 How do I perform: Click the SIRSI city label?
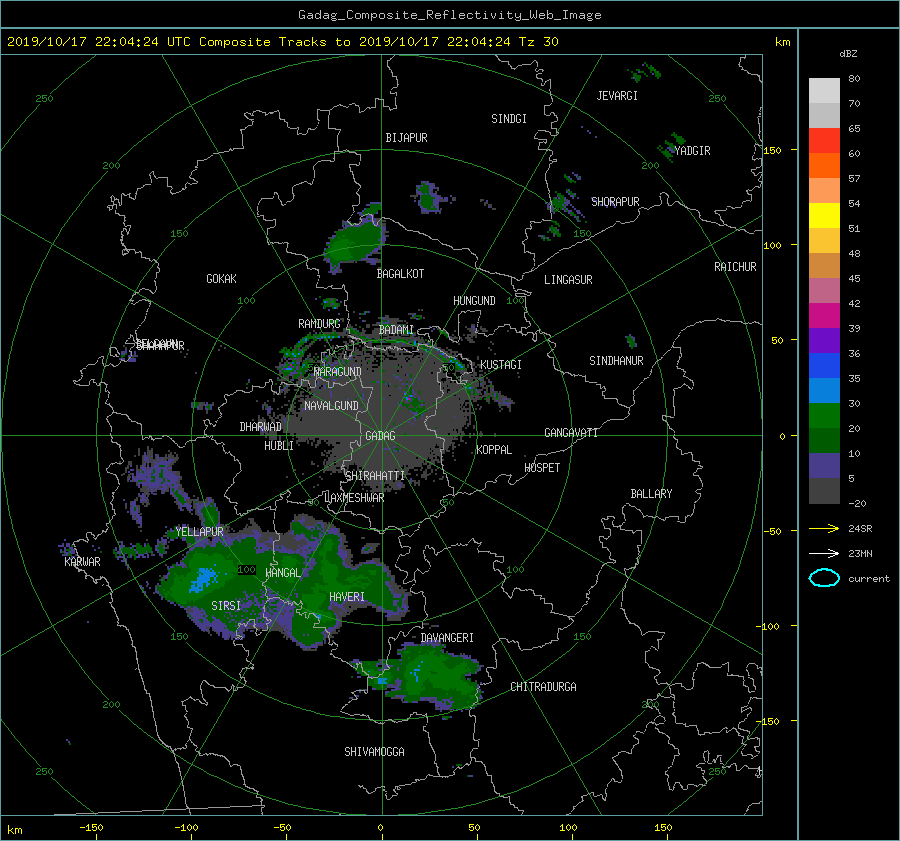pos(226,606)
